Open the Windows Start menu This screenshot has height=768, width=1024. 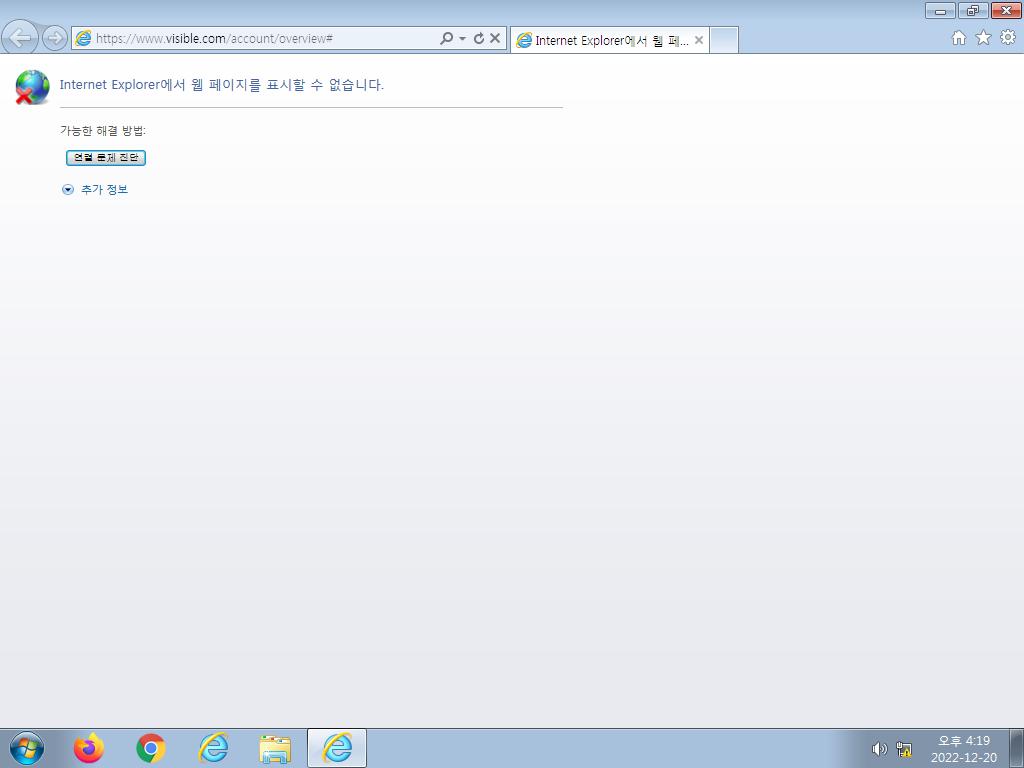27,748
